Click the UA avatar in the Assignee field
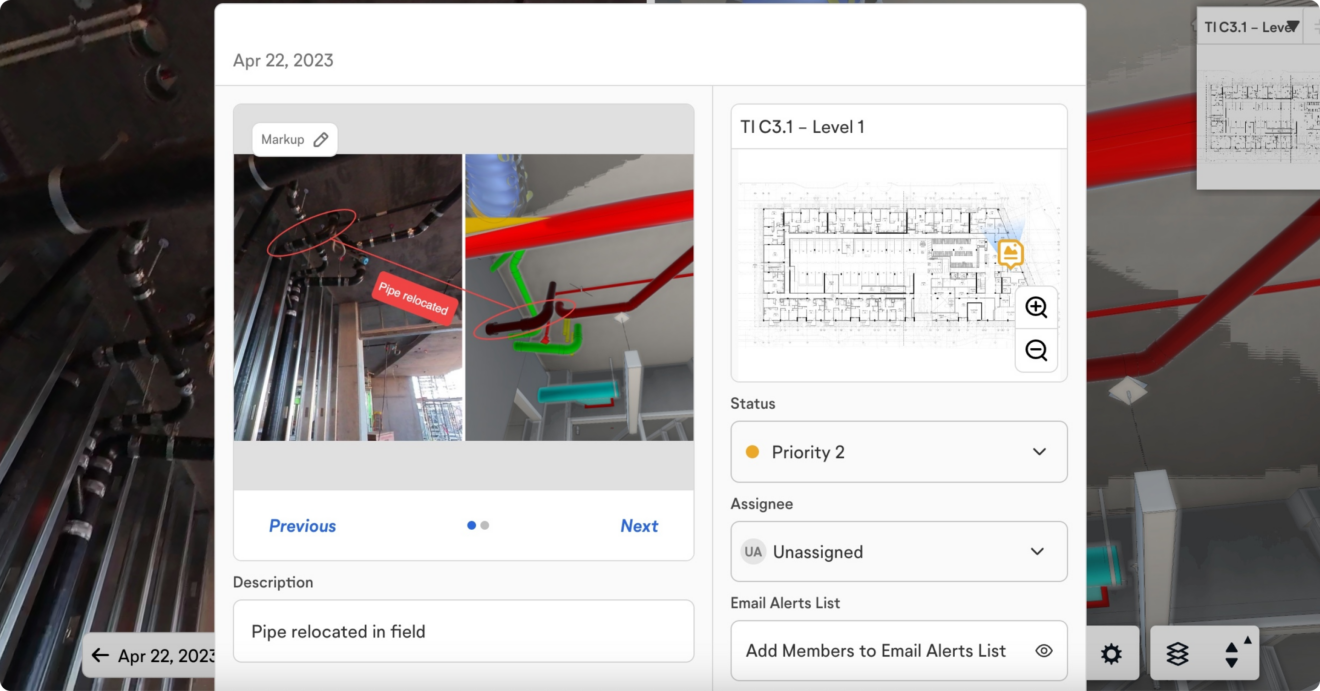This screenshot has height=691, width=1320. coord(753,551)
